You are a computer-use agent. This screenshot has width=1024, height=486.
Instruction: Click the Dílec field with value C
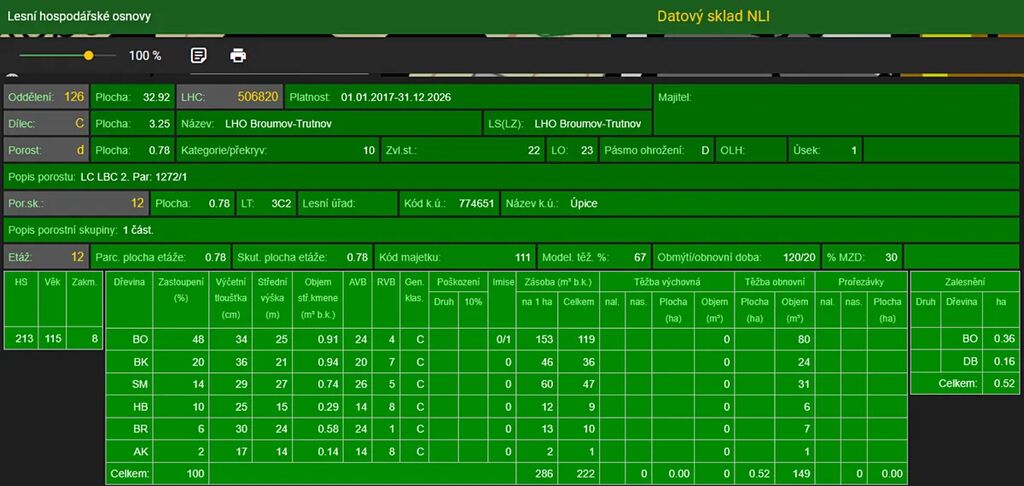[x=46, y=124]
